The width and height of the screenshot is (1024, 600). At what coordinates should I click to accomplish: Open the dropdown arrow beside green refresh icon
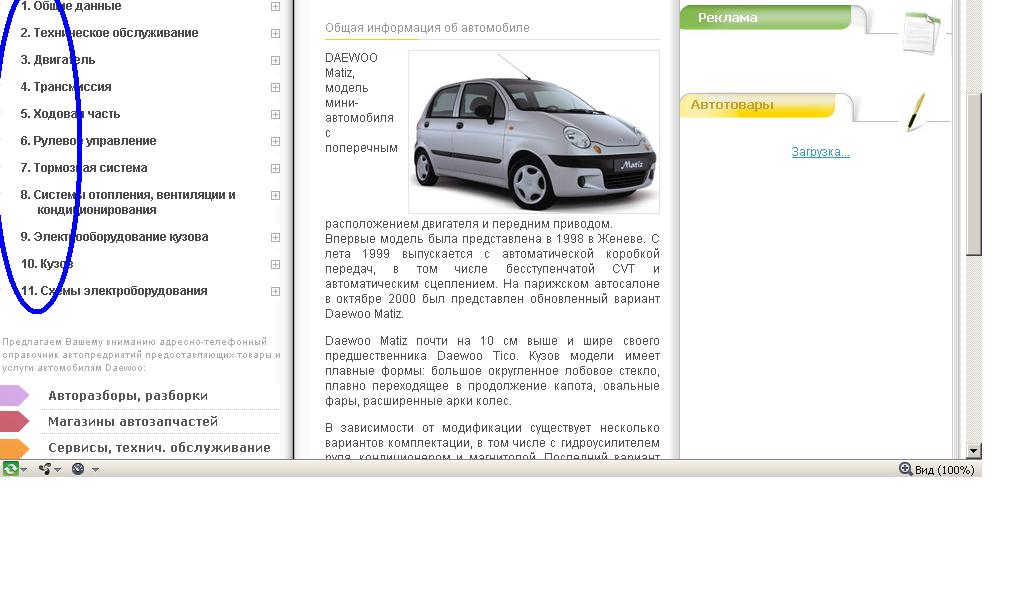point(24,469)
